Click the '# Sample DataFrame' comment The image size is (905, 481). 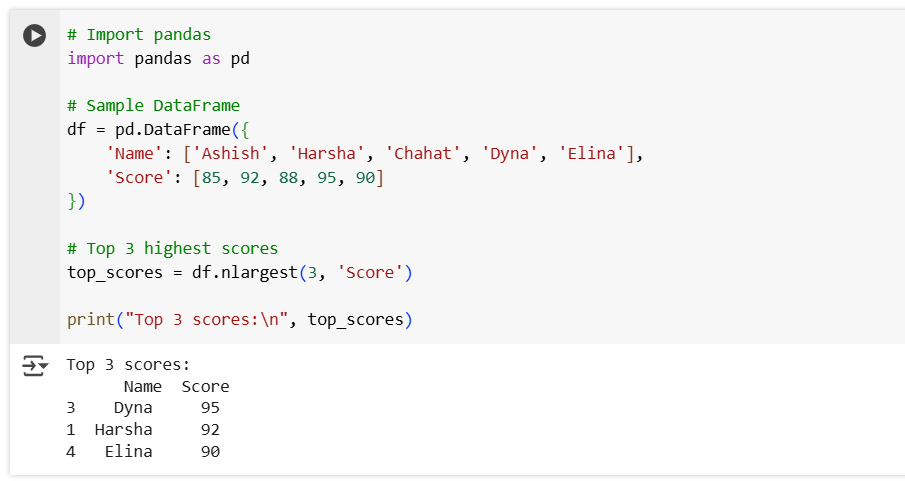tap(153, 105)
